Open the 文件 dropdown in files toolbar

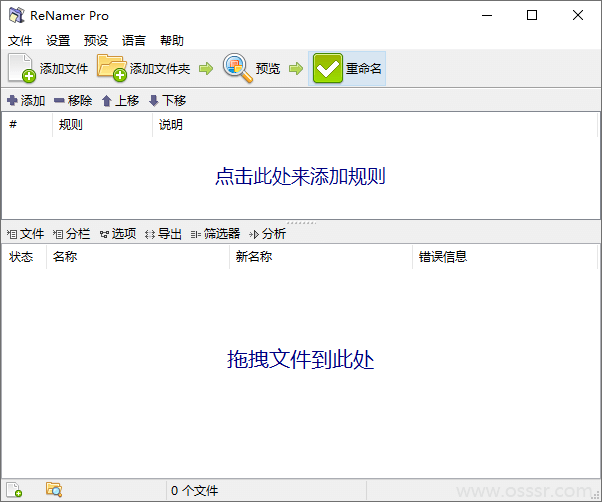(x=26, y=234)
